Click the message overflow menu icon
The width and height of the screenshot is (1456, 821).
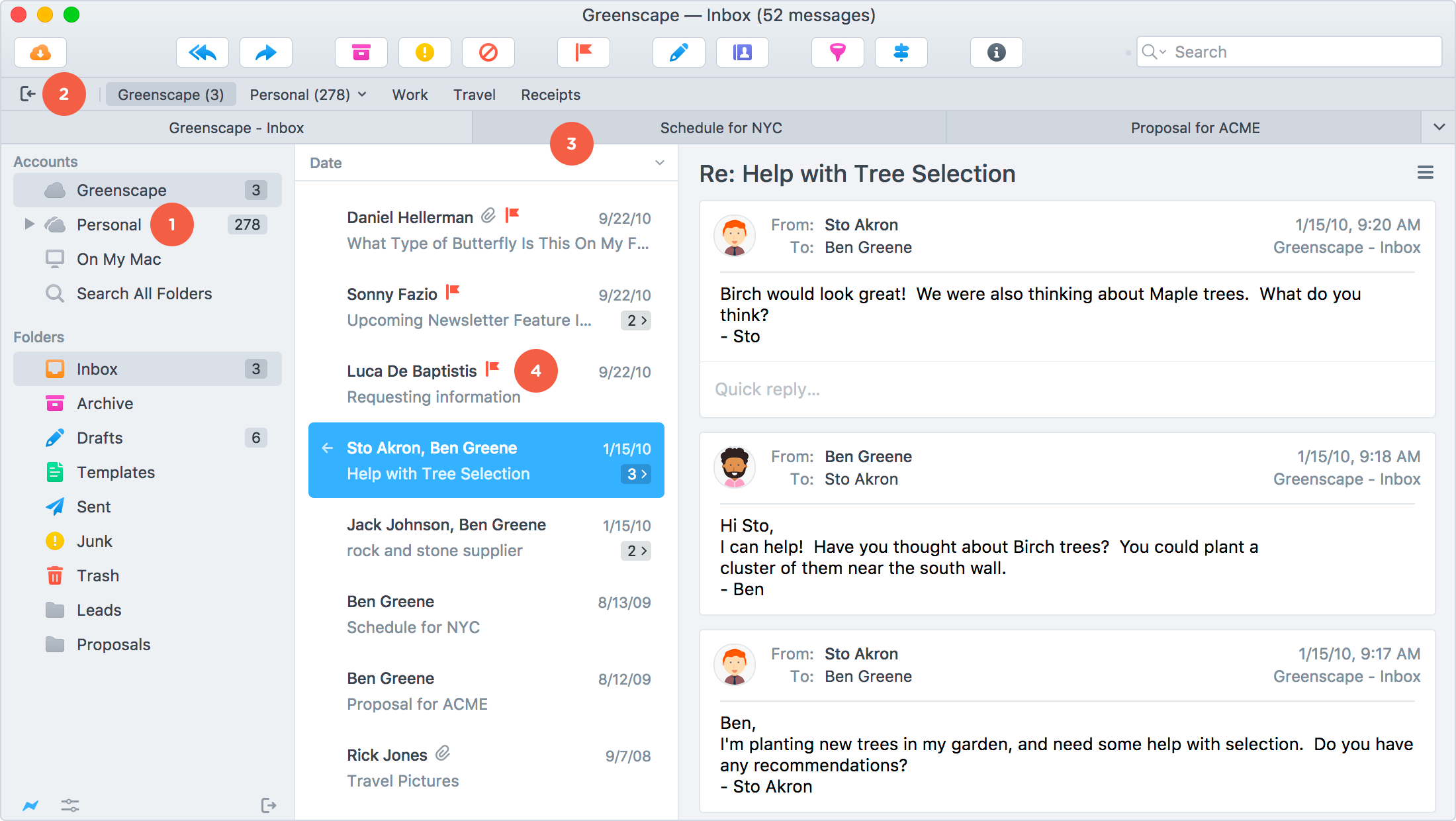1425,172
